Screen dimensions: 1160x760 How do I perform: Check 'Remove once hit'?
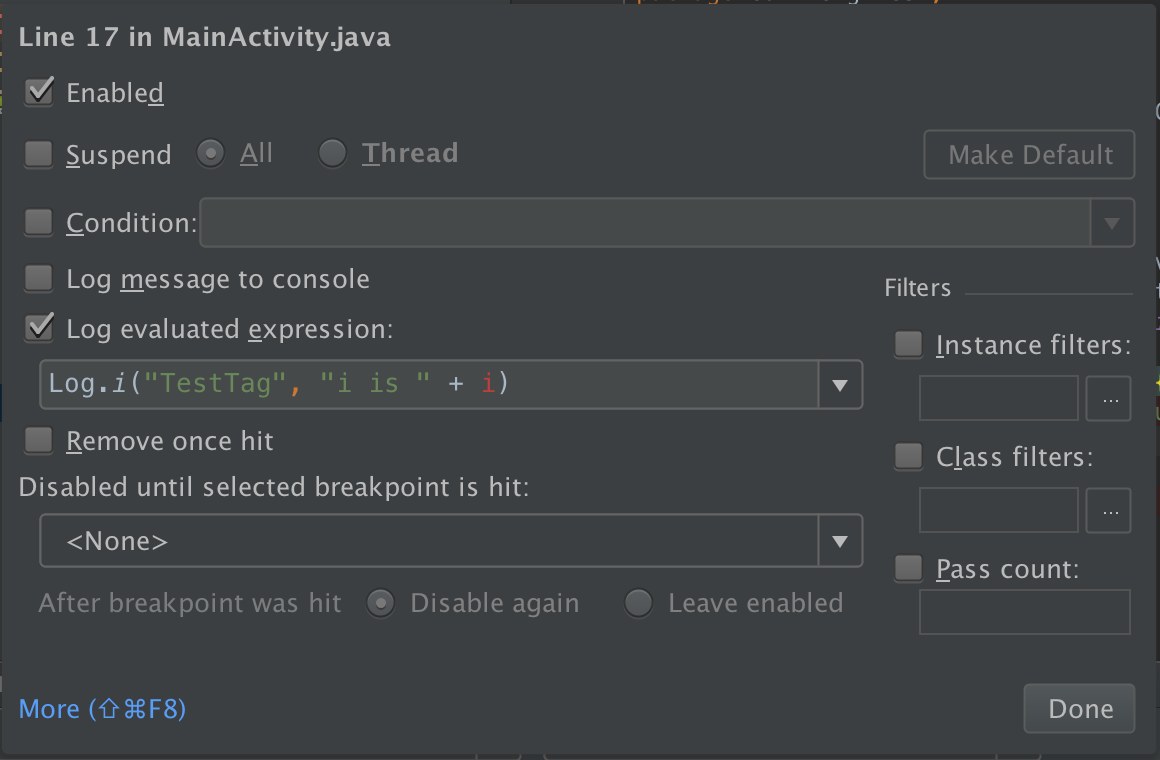pos(37,439)
